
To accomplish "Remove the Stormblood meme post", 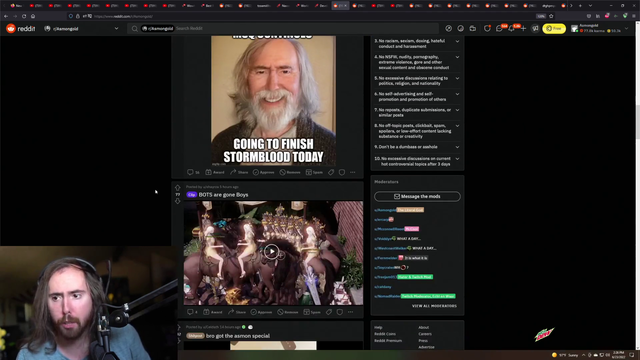I will pyautogui.click(x=290, y=172).
